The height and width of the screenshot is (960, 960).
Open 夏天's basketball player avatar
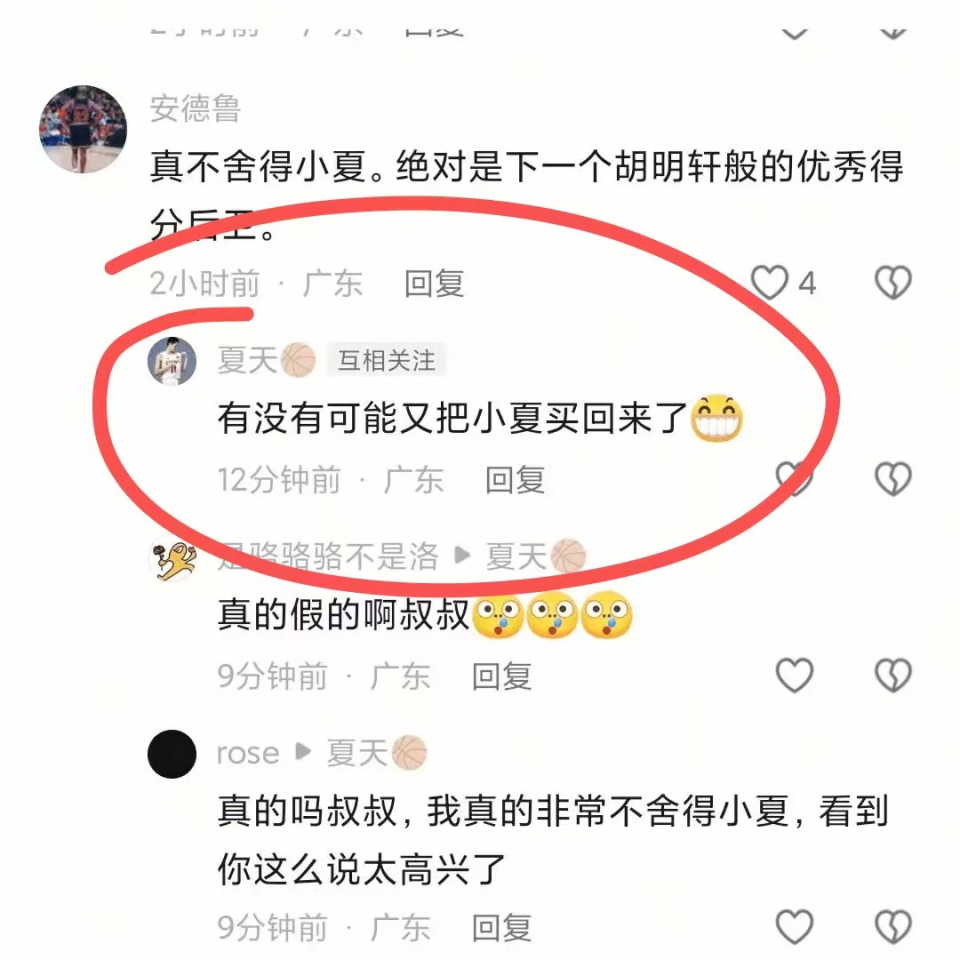tap(172, 361)
